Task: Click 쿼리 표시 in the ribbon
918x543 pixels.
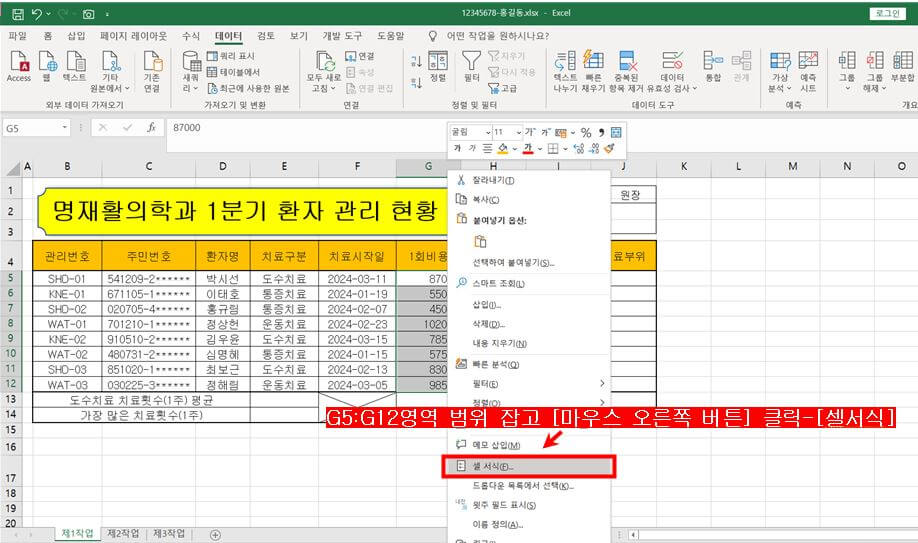Action: coord(231,56)
